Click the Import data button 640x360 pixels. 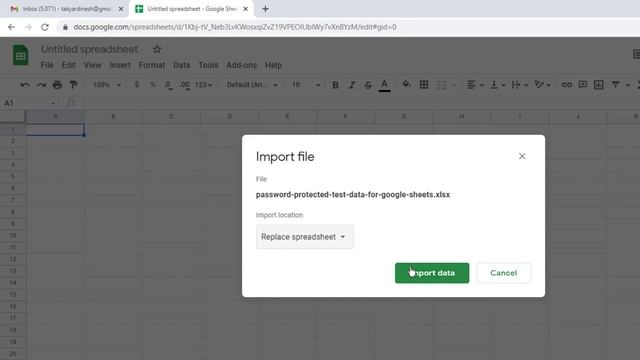coord(432,273)
